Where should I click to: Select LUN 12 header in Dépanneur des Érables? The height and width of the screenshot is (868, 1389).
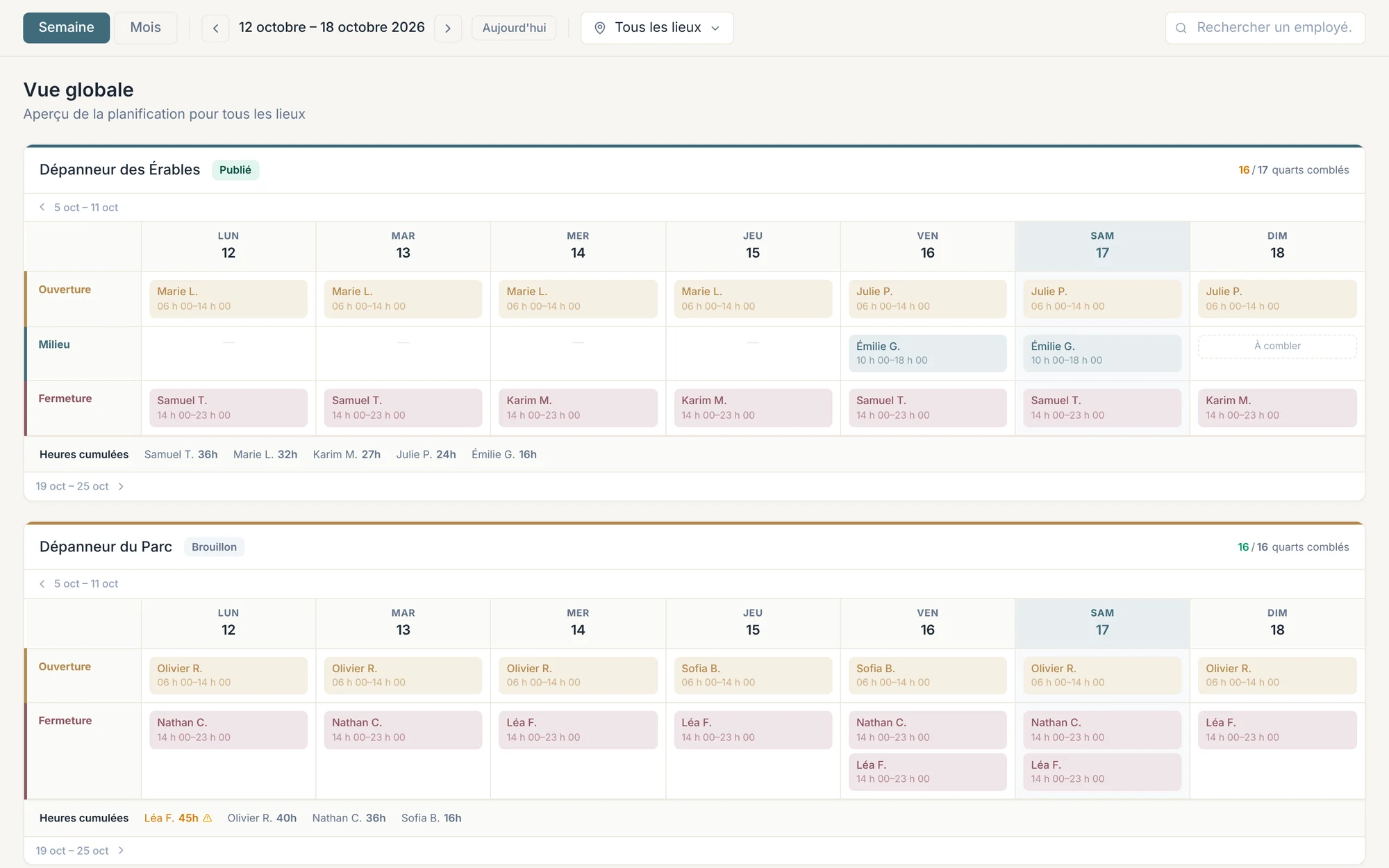tap(228, 247)
